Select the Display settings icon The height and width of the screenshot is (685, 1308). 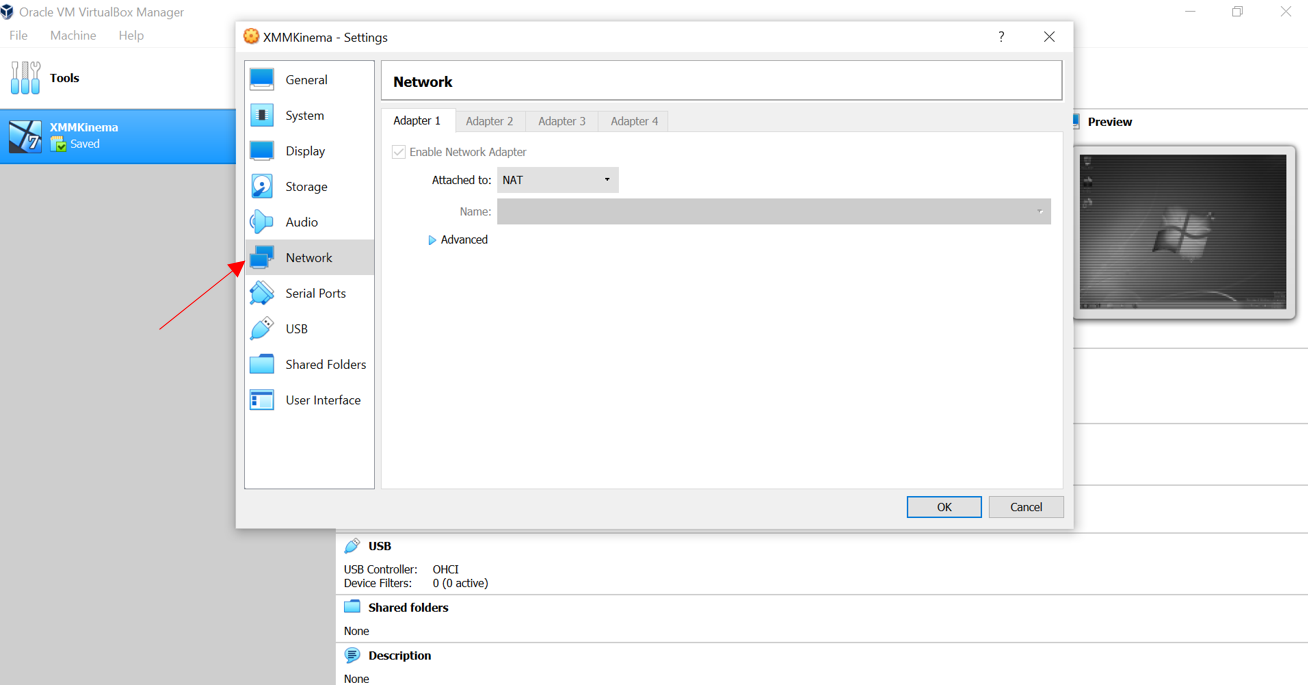tap(262, 150)
